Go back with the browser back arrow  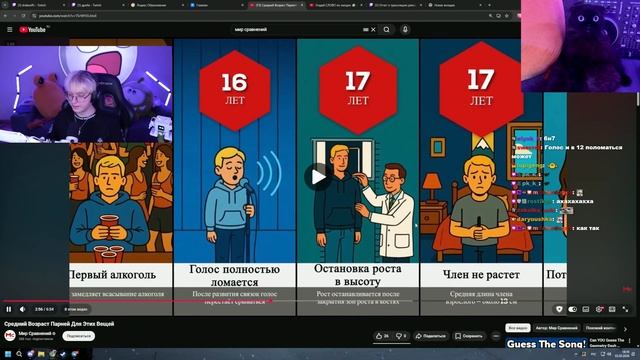(x=5, y=16)
